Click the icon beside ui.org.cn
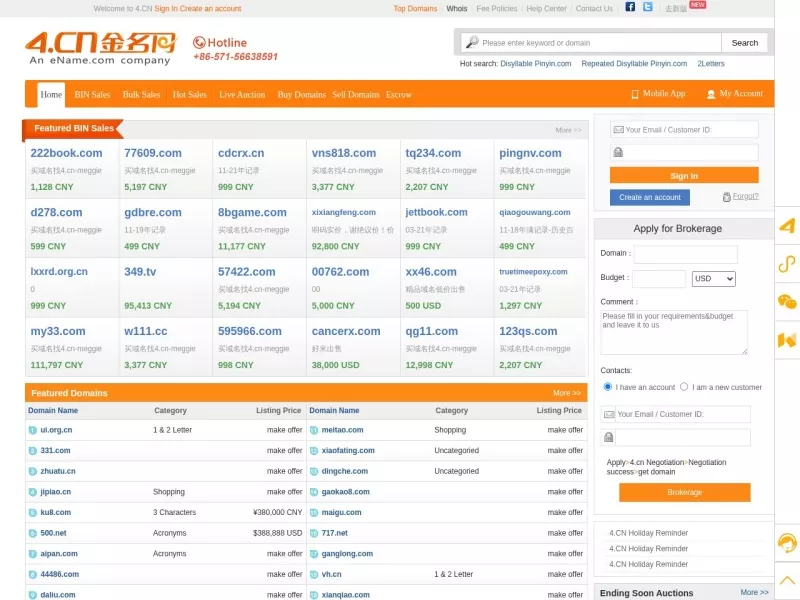The image size is (800, 600). tap(33, 430)
